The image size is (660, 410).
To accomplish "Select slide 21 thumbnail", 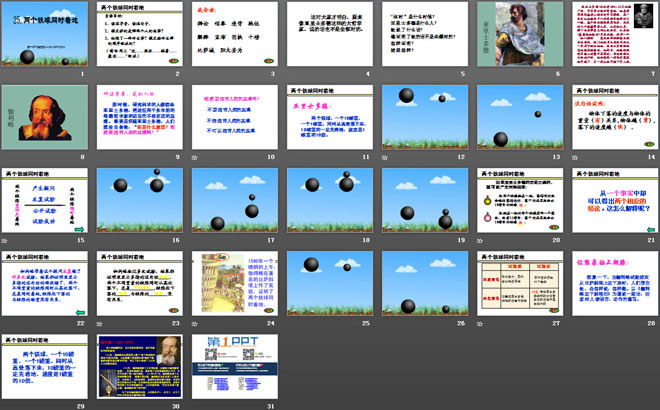I will coord(615,200).
